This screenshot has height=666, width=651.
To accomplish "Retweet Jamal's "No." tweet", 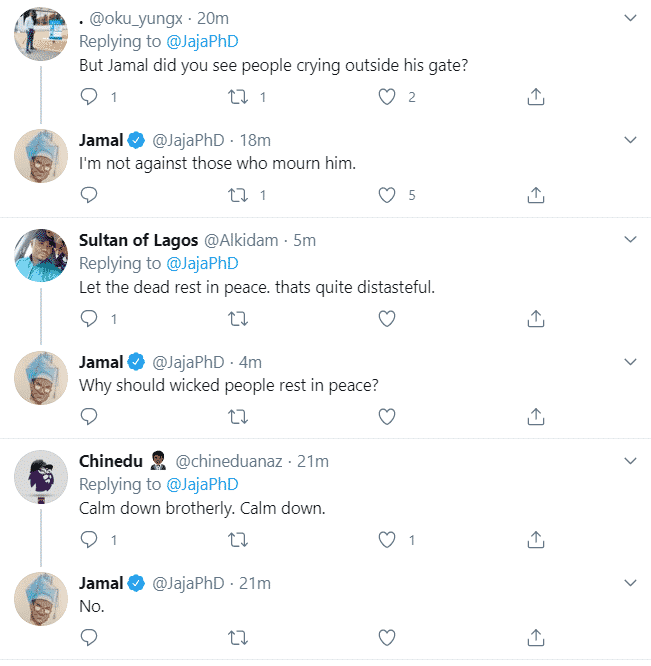I will pos(239,638).
